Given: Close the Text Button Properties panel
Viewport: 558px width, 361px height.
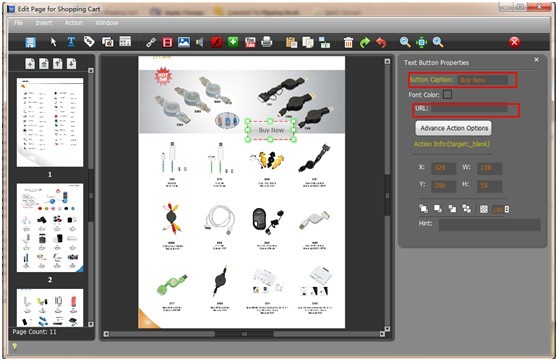Looking at the screenshot, I should click(x=536, y=60).
